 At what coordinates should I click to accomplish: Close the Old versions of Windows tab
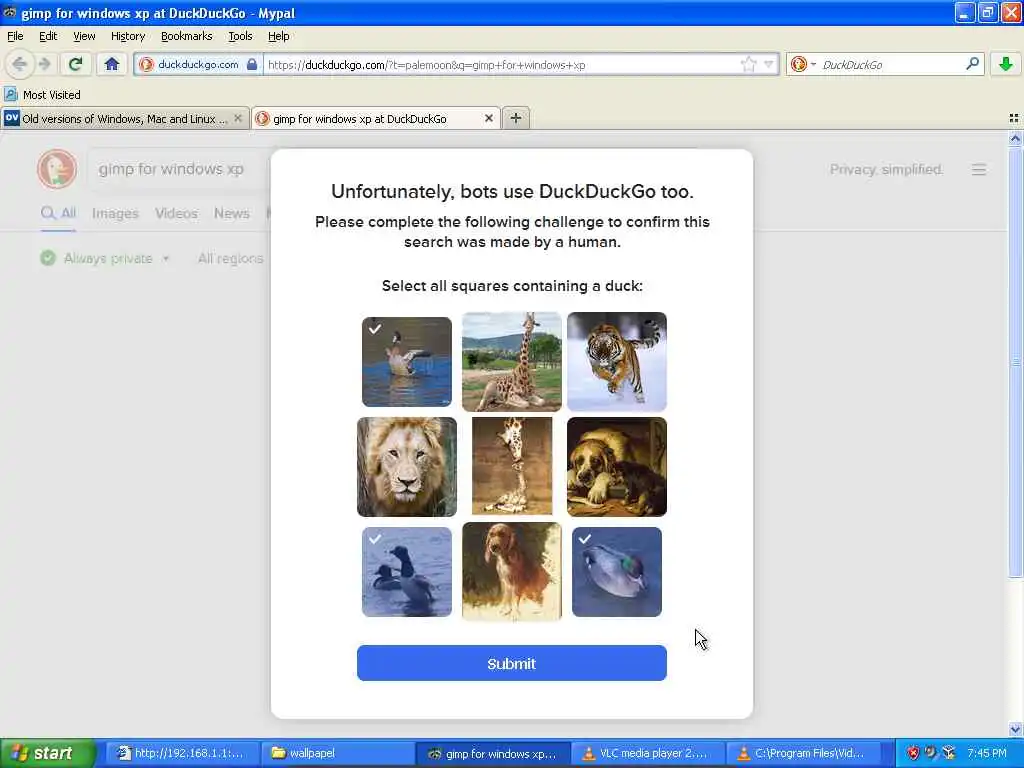coord(238,118)
